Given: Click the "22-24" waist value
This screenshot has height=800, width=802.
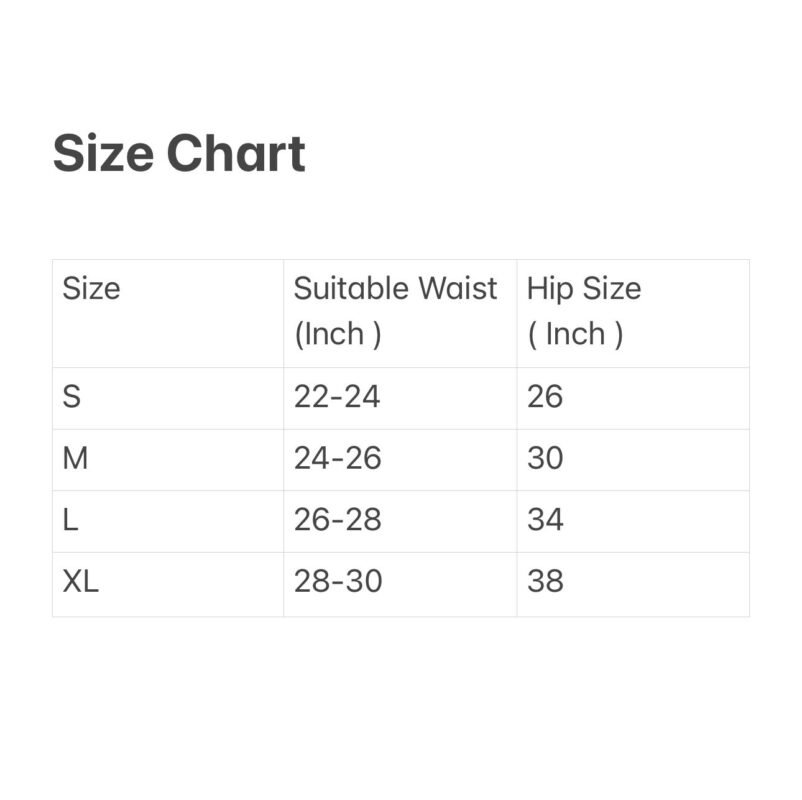Looking at the screenshot, I should 337,397.
